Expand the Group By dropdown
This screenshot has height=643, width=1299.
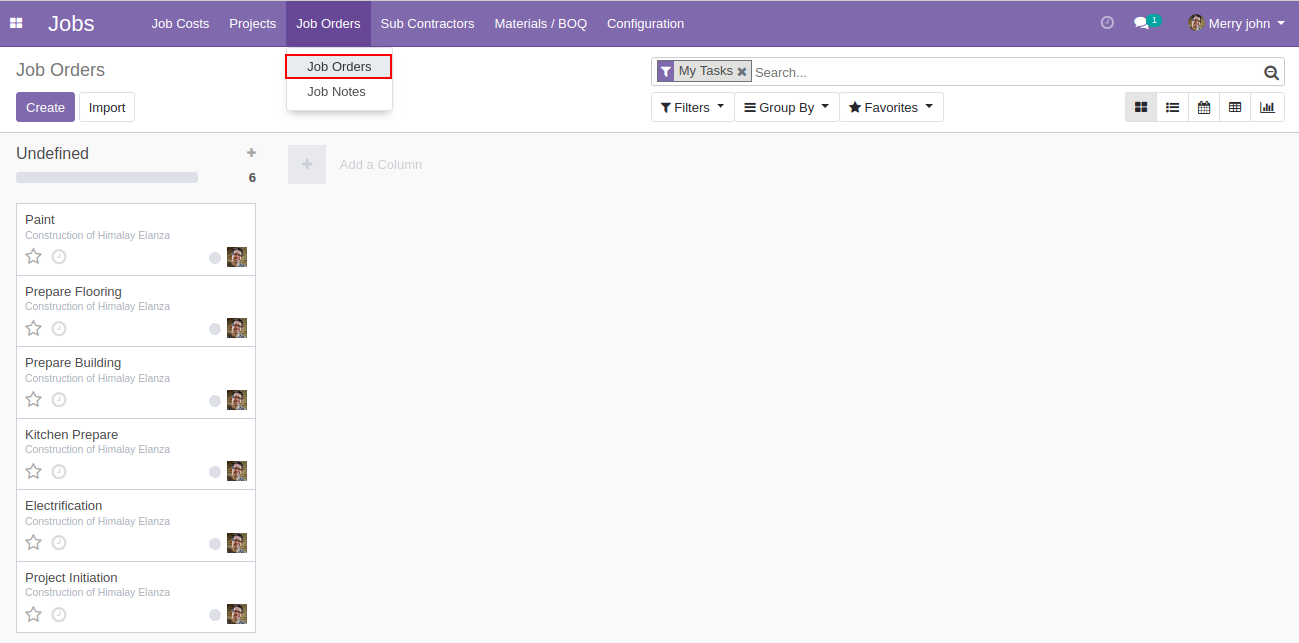(x=787, y=107)
